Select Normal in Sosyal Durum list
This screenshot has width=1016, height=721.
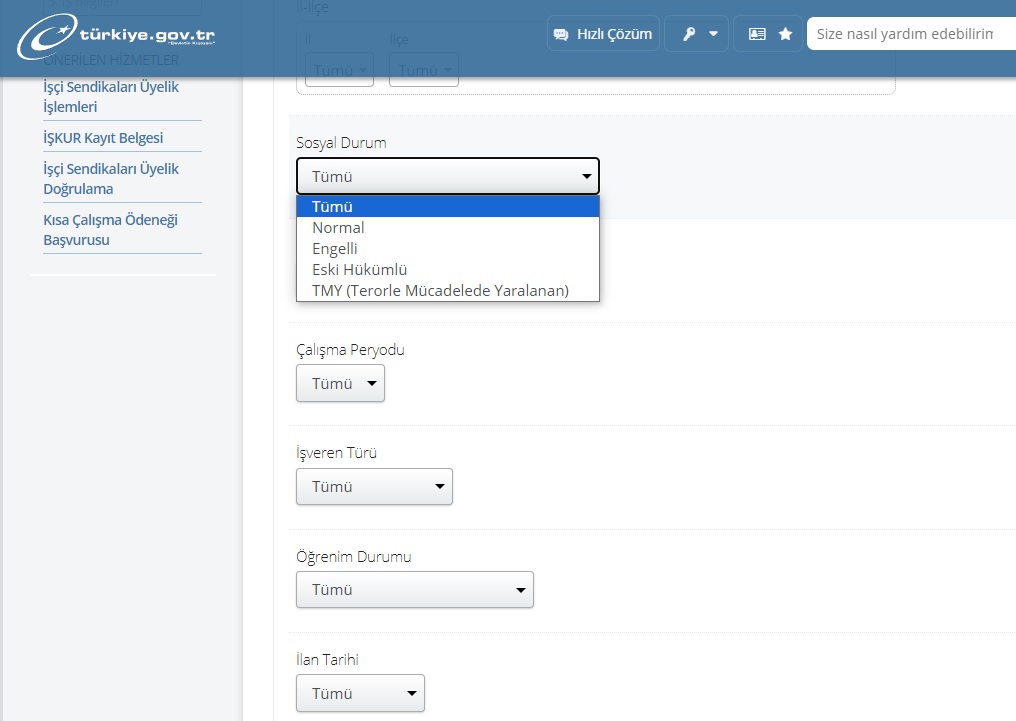tap(448, 227)
